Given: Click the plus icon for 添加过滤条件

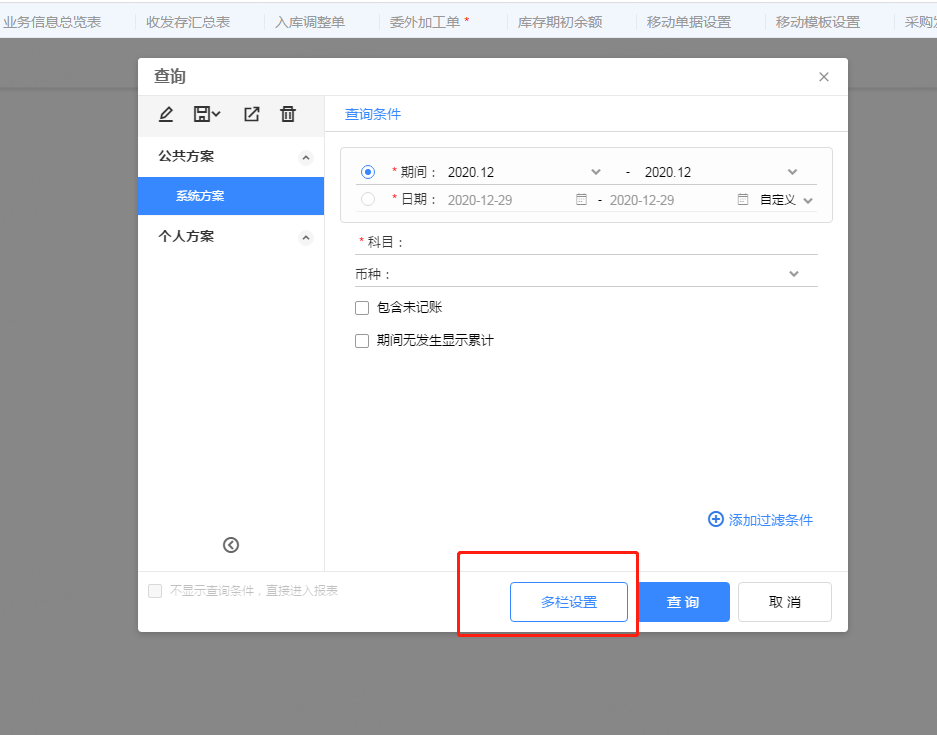Looking at the screenshot, I should tap(715, 519).
